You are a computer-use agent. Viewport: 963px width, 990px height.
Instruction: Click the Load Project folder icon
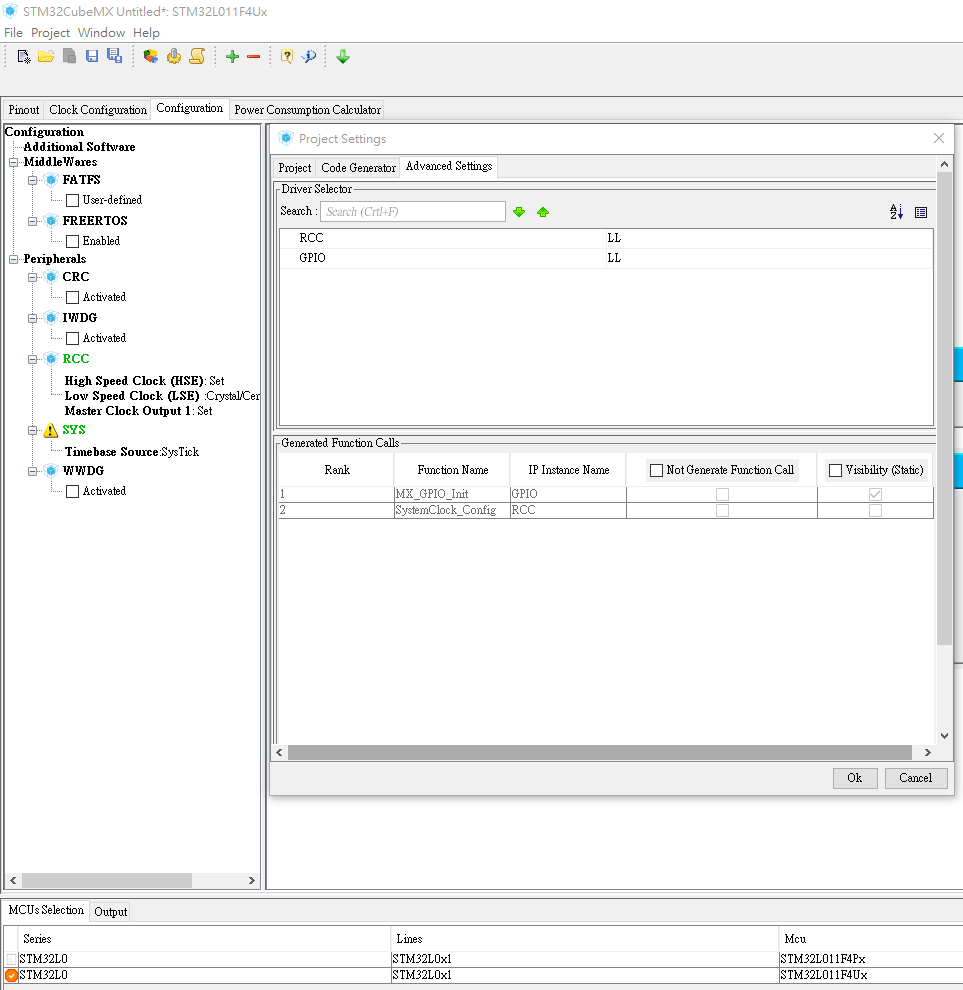pos(46,57)
